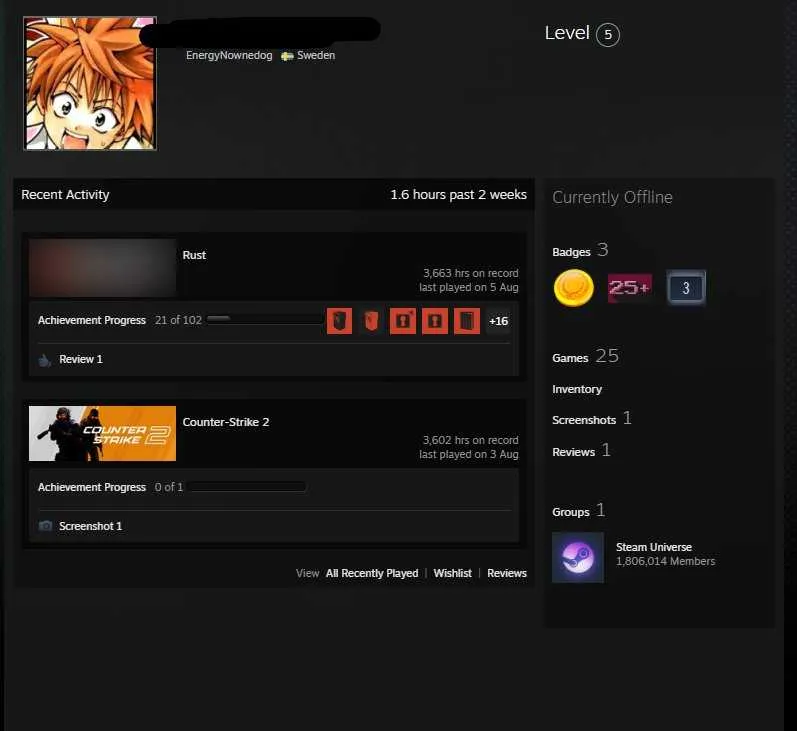Click '21 of 102' achievement count
The height and width of the screenshot is (731, 797).
pyautogui.click(x=178, y=320)
